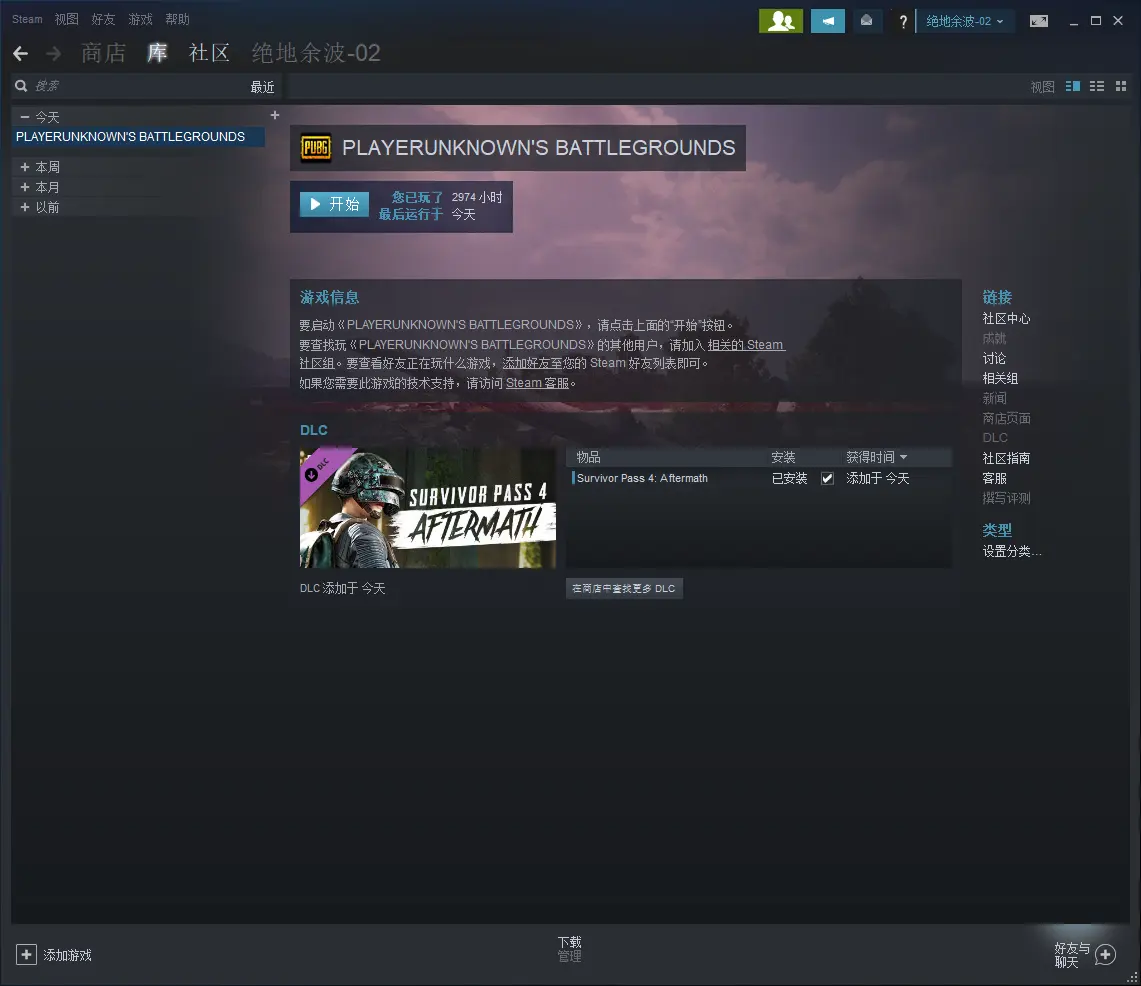This screenshot has height=986, width=1141.
Task: Open the friends list green icon
Action: point(780,20)
